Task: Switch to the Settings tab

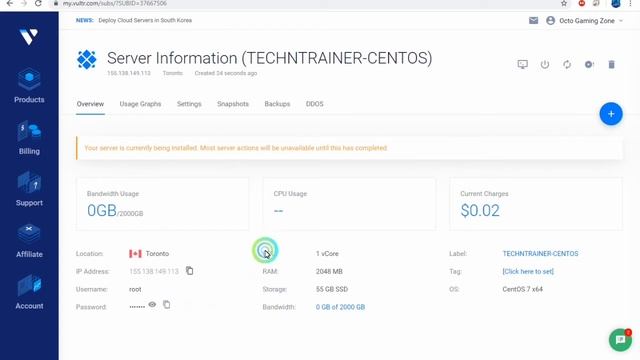Action: [189, 104]
